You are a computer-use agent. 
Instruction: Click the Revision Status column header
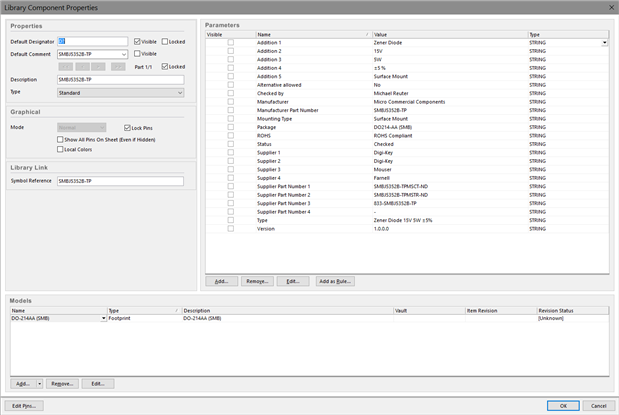(572, 311)
